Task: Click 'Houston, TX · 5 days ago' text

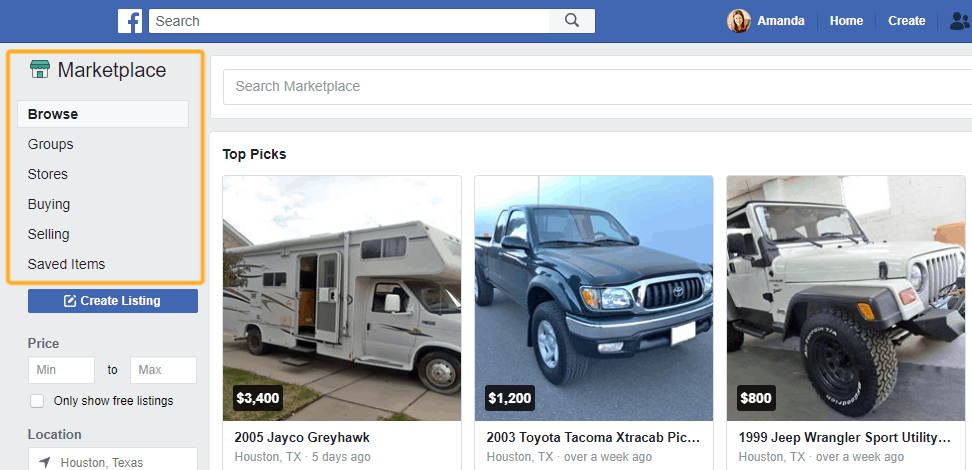Action: point(303,457)
